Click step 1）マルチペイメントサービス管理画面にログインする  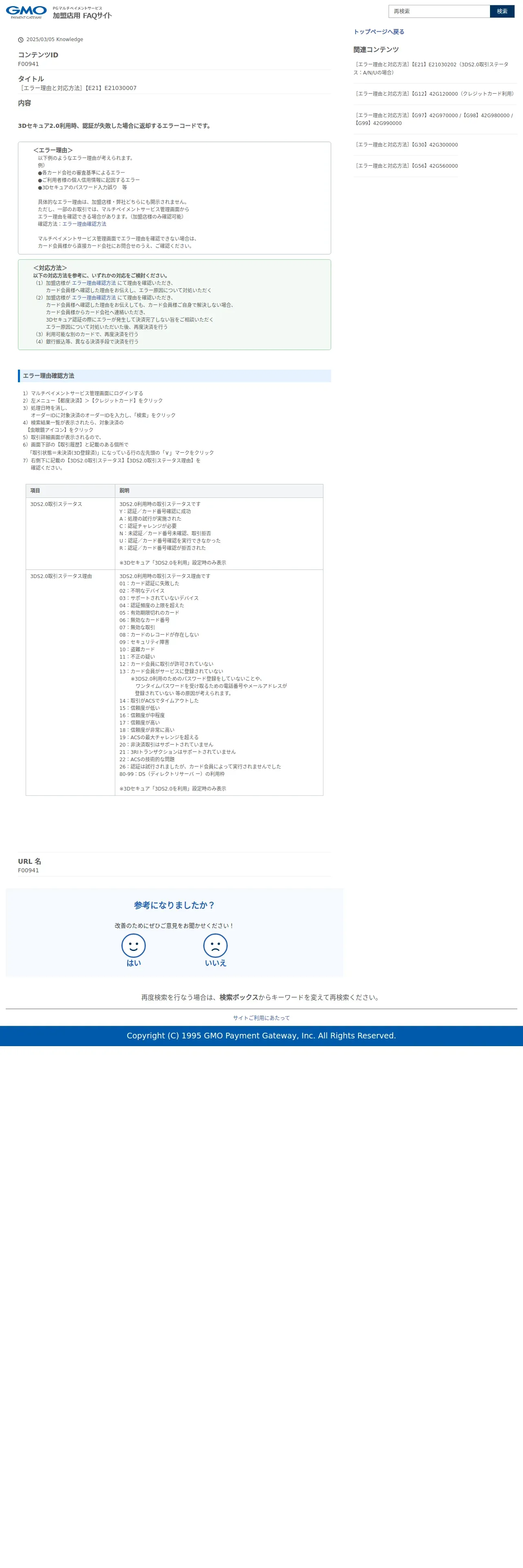point(83,393)
